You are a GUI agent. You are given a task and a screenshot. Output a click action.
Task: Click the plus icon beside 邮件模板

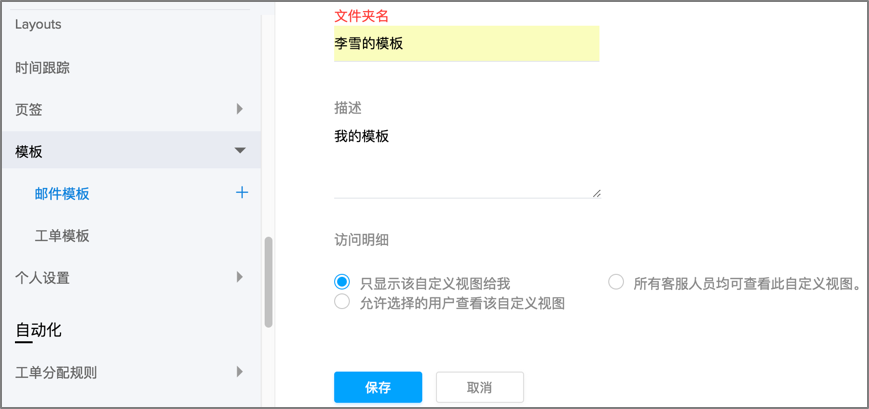242,193
